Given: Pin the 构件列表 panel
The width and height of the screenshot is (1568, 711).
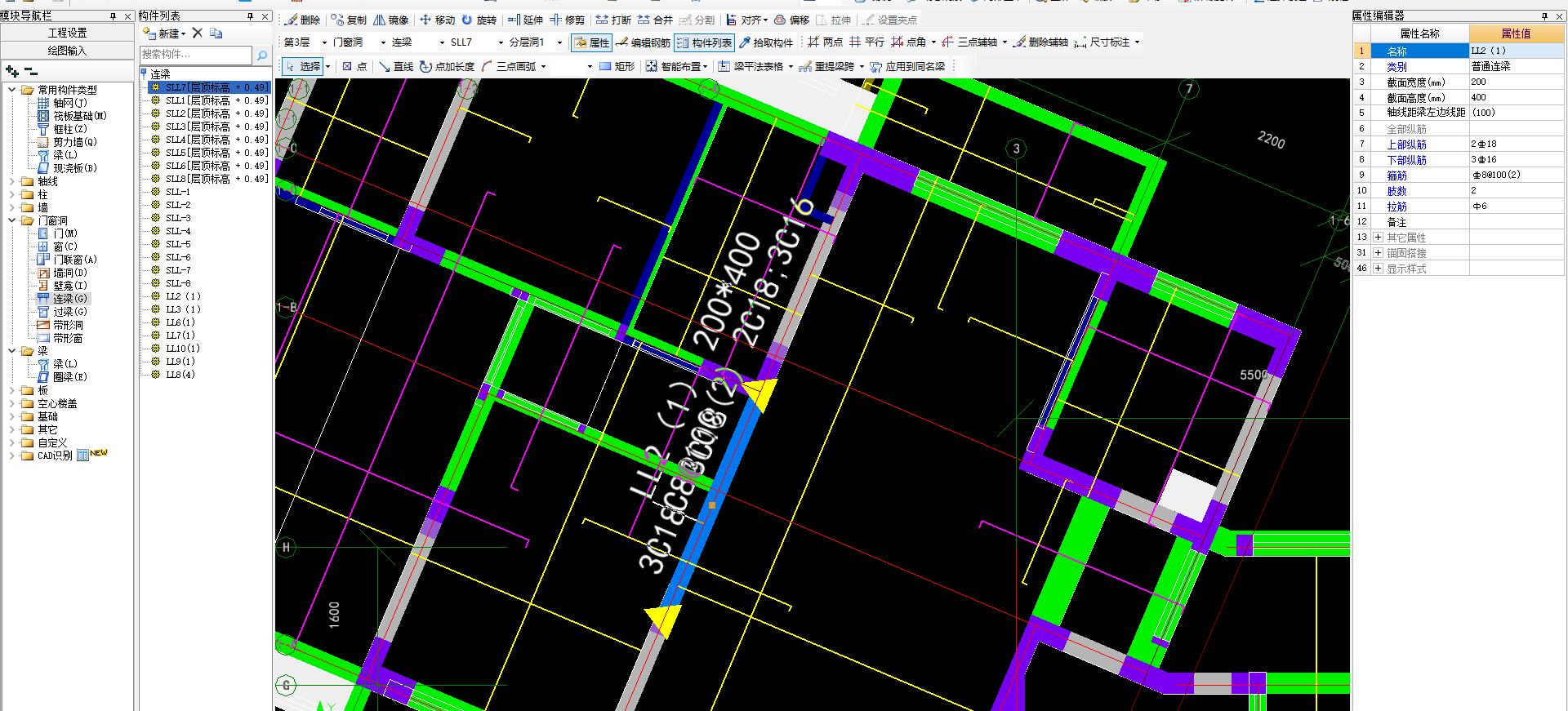Looking at the screenshot, I should point(250,16).
